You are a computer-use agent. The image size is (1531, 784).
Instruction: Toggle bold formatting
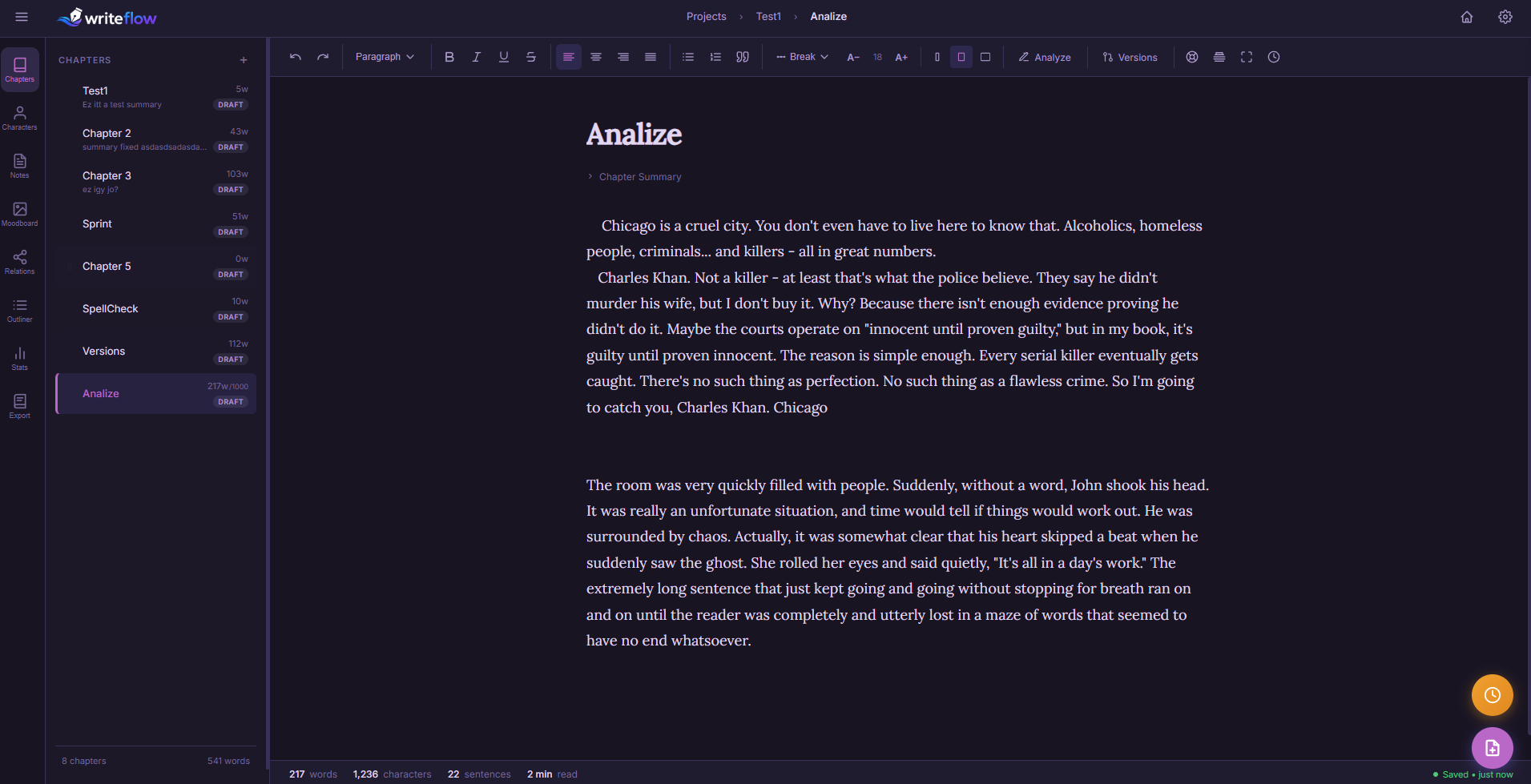click(449, 57)
